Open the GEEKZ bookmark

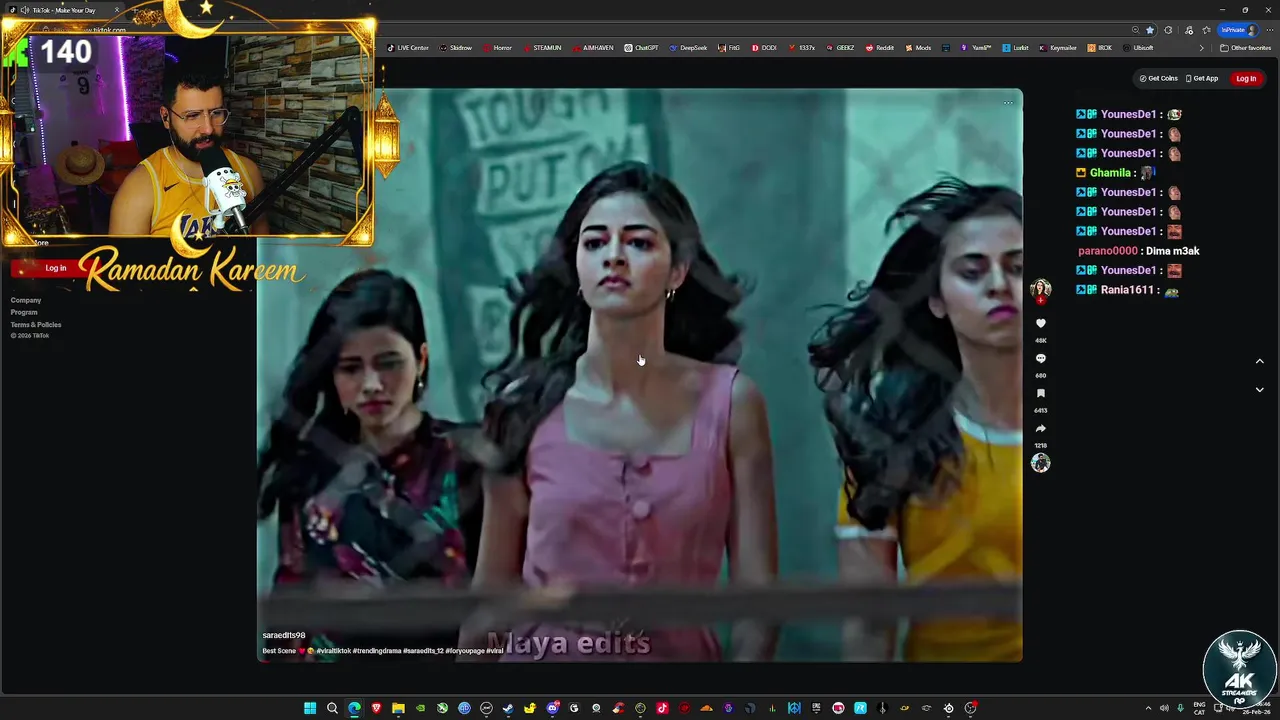click(840, 48)
